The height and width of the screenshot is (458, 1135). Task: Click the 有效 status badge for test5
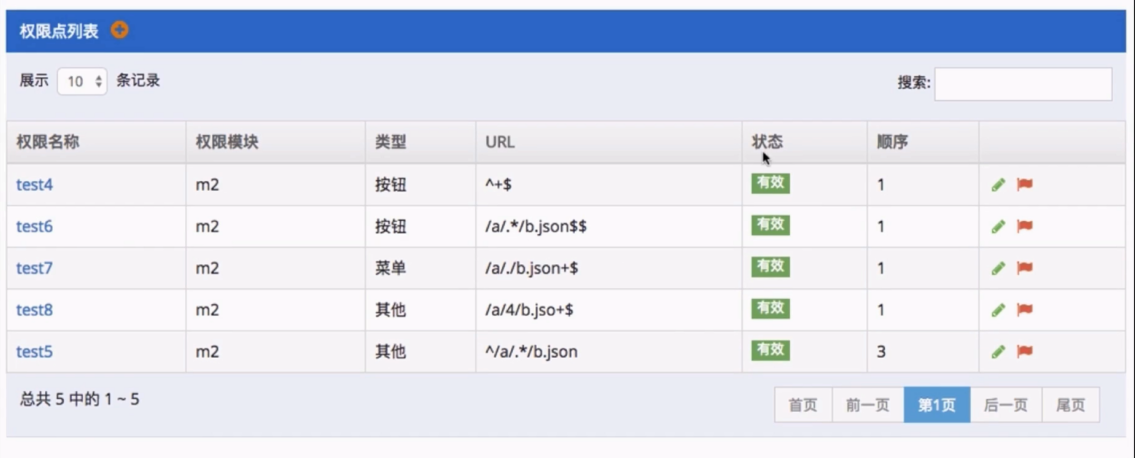pos(770,351)
